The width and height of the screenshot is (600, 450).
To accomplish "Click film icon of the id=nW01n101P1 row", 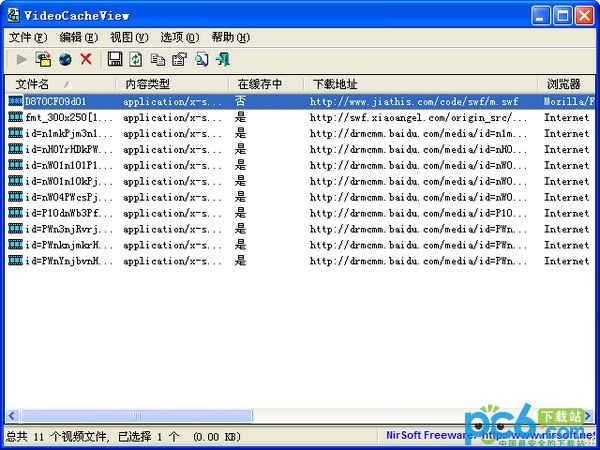I will tap(16, 165).
